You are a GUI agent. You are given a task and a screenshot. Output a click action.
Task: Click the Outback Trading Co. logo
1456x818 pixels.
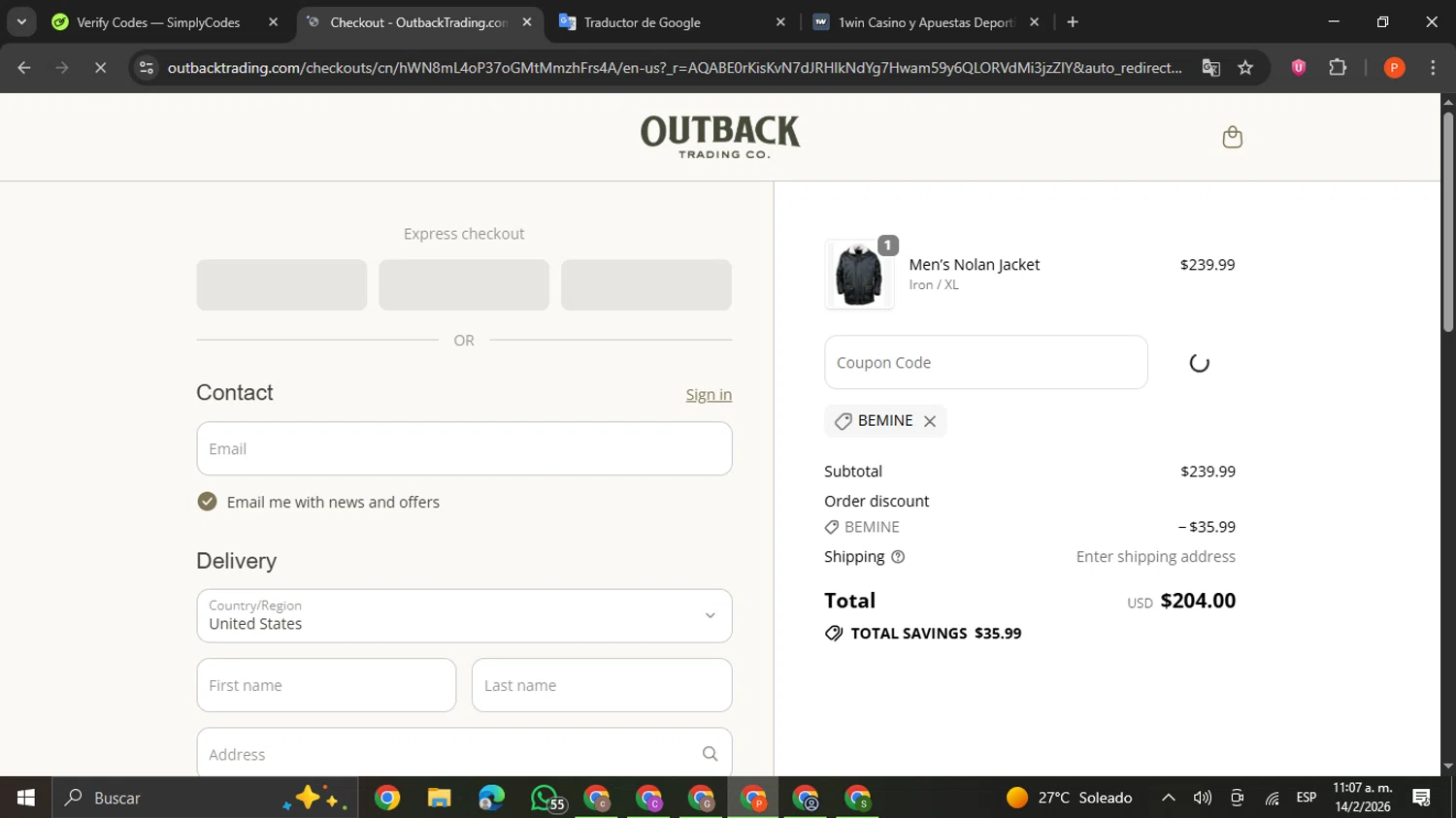pos(720,137)
